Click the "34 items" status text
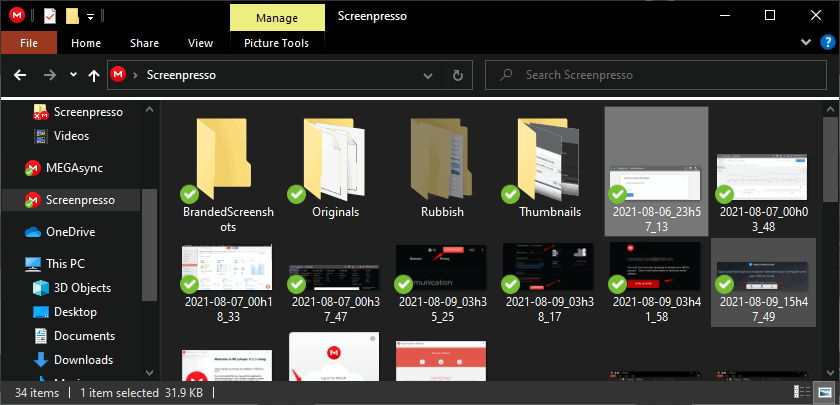This screenshot has height=405, width=840. click(38, 393)
